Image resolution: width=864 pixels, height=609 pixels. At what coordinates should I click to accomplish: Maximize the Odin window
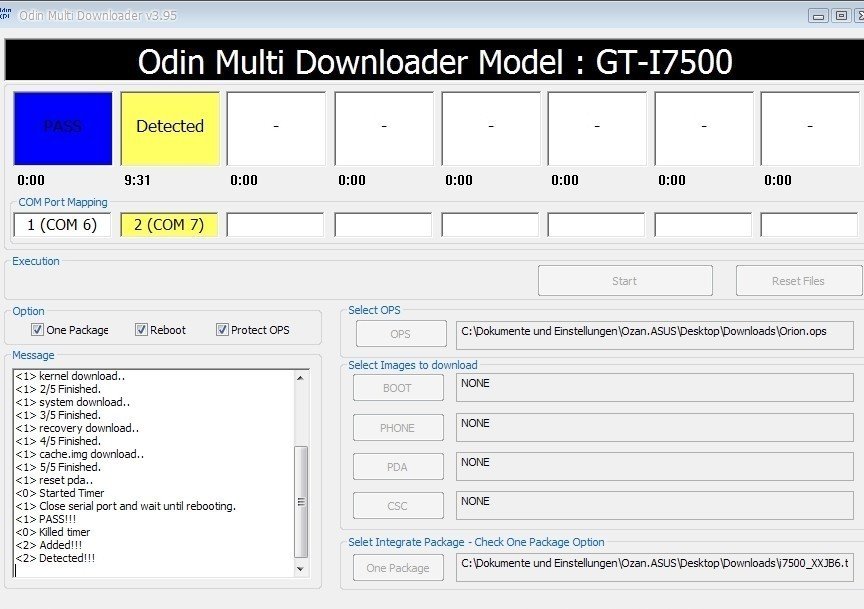pos(841,16)
